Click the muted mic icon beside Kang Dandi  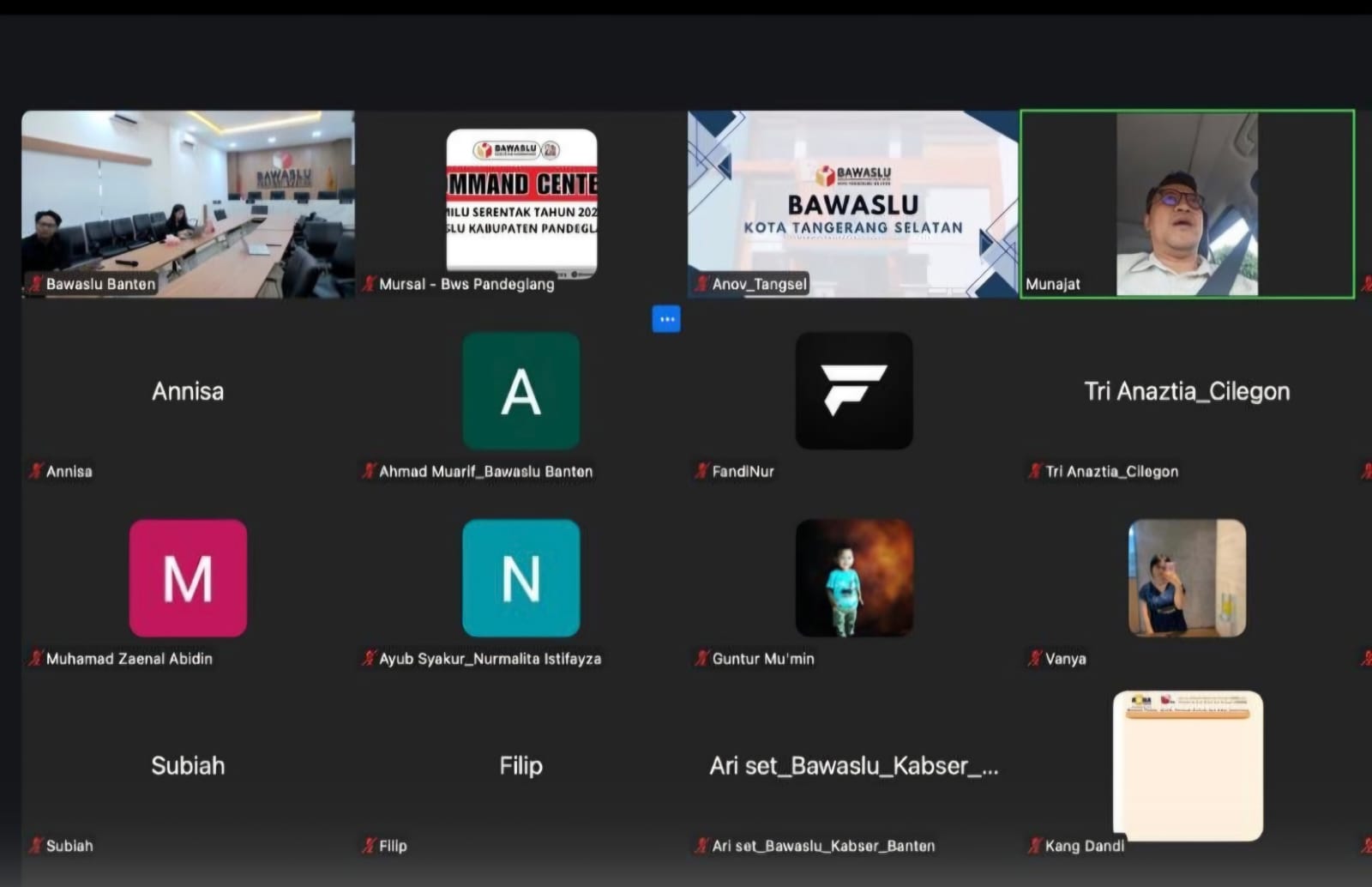pyautogui.click(x=1036, y=846)
